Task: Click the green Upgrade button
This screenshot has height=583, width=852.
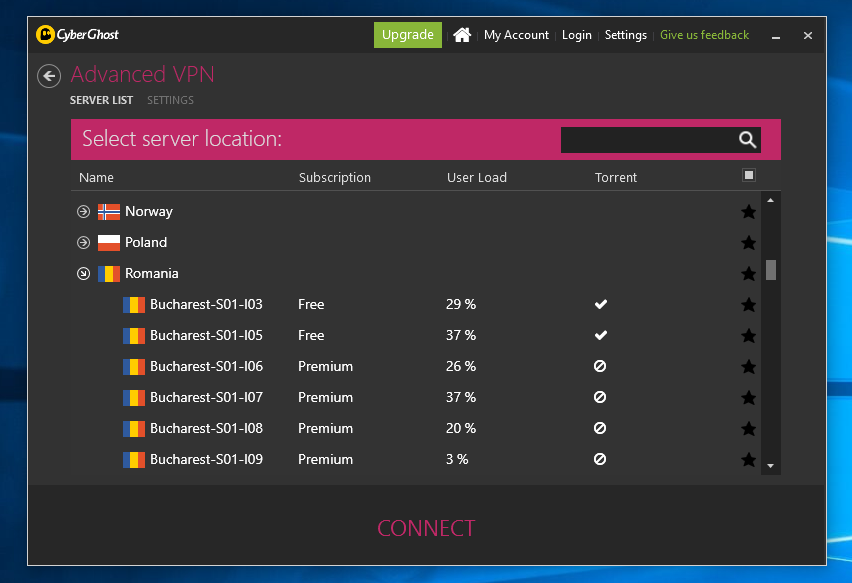Action: pos(408,35)
